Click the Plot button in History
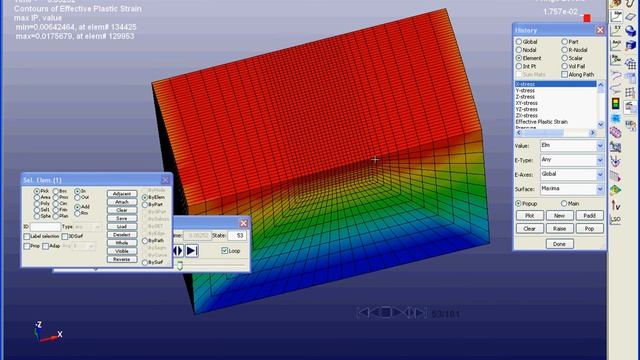Viewport: 640px width, 360px height. coord(529,216)
